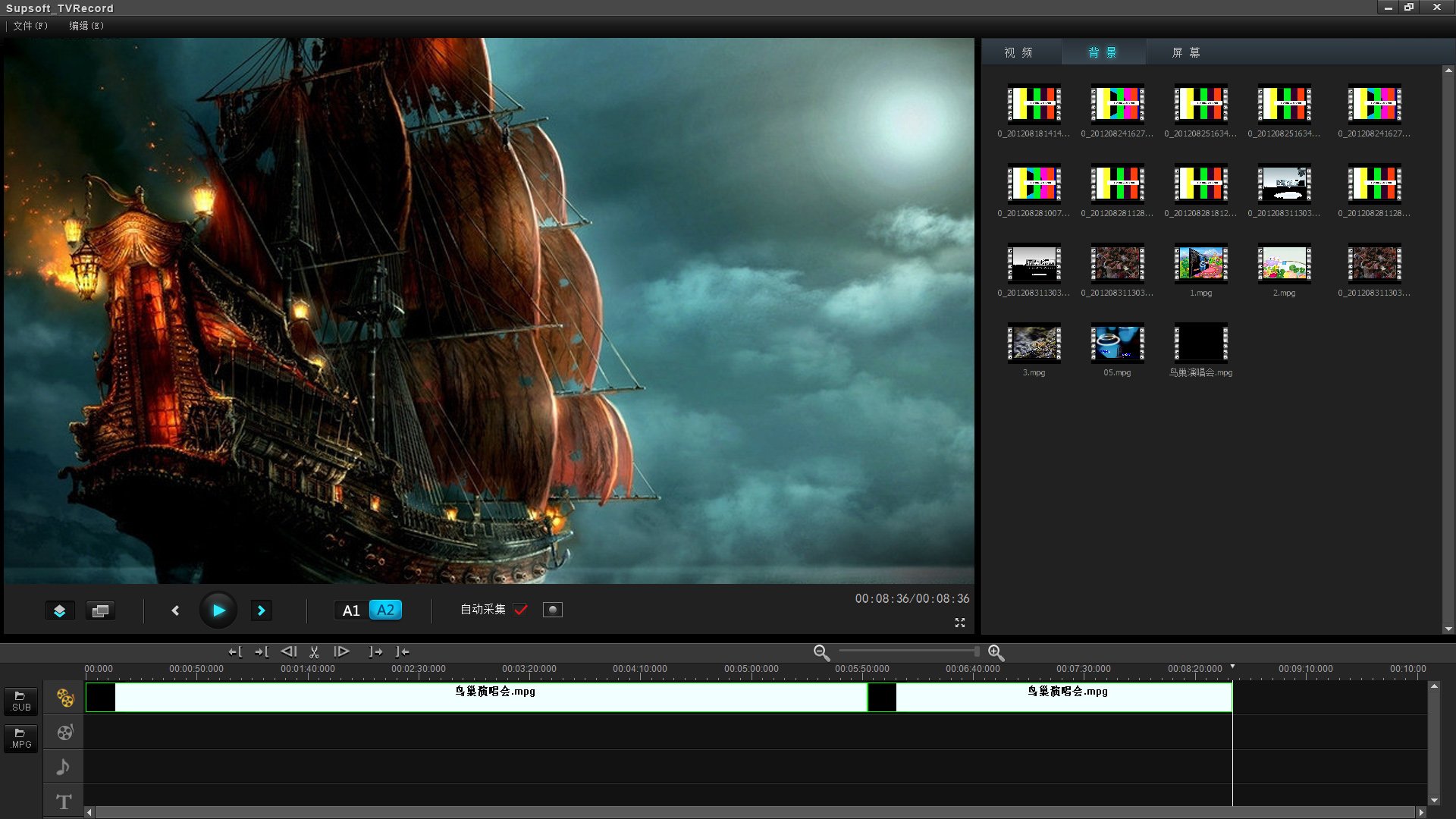
Task: Open the .SUB file button
Action: pos(20,701)
